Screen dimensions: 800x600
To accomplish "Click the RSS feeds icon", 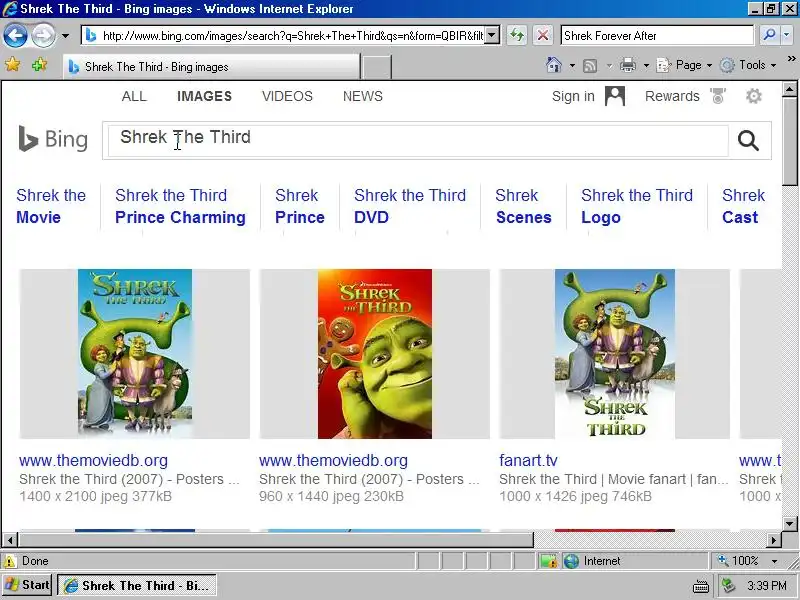I will coord(590,65).
